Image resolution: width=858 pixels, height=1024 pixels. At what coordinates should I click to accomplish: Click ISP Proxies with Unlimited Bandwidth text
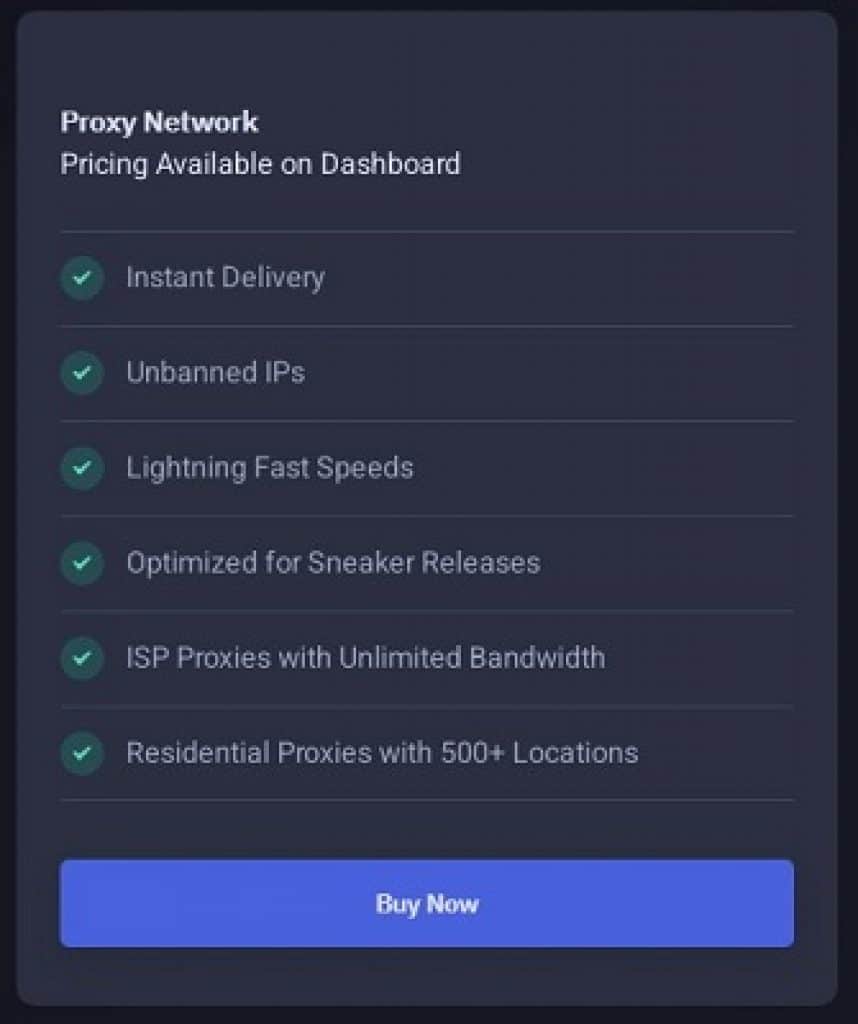366,658
